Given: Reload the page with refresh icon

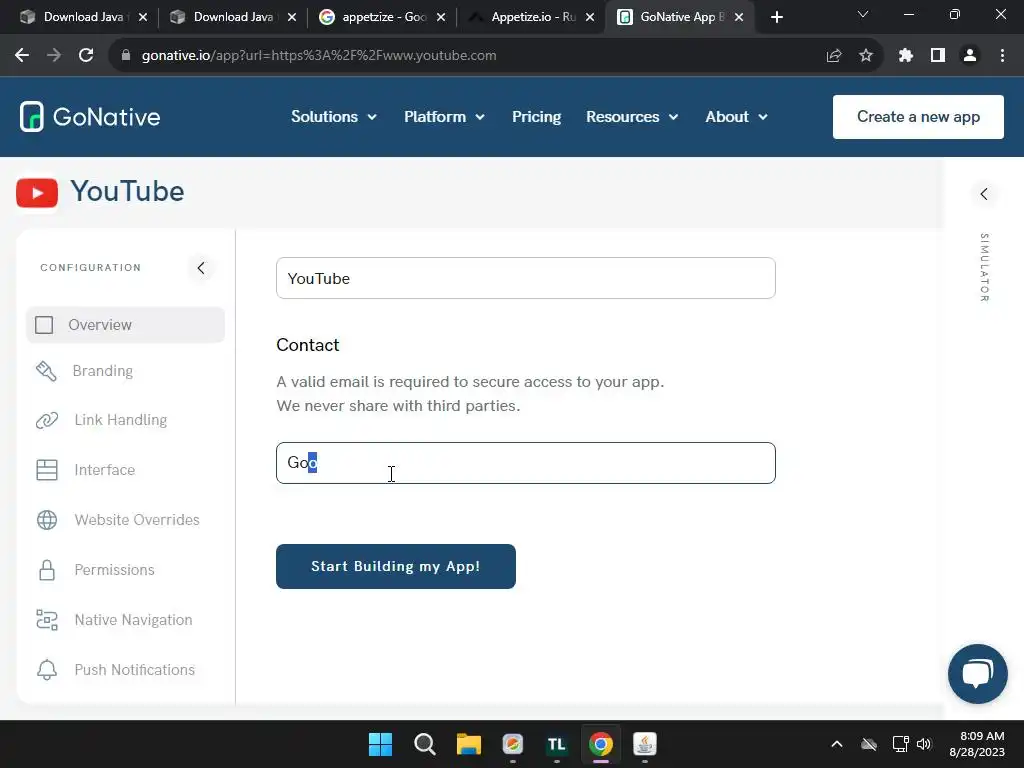Looking at the screenshot, I should (x=86, y=56).
